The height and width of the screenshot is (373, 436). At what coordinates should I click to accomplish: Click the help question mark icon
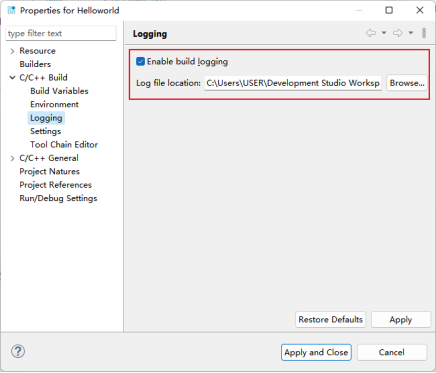coord(18,351)
